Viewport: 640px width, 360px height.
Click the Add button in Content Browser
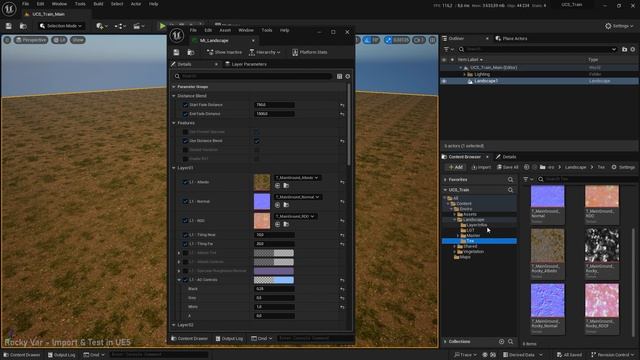click(x=456, y=167)
